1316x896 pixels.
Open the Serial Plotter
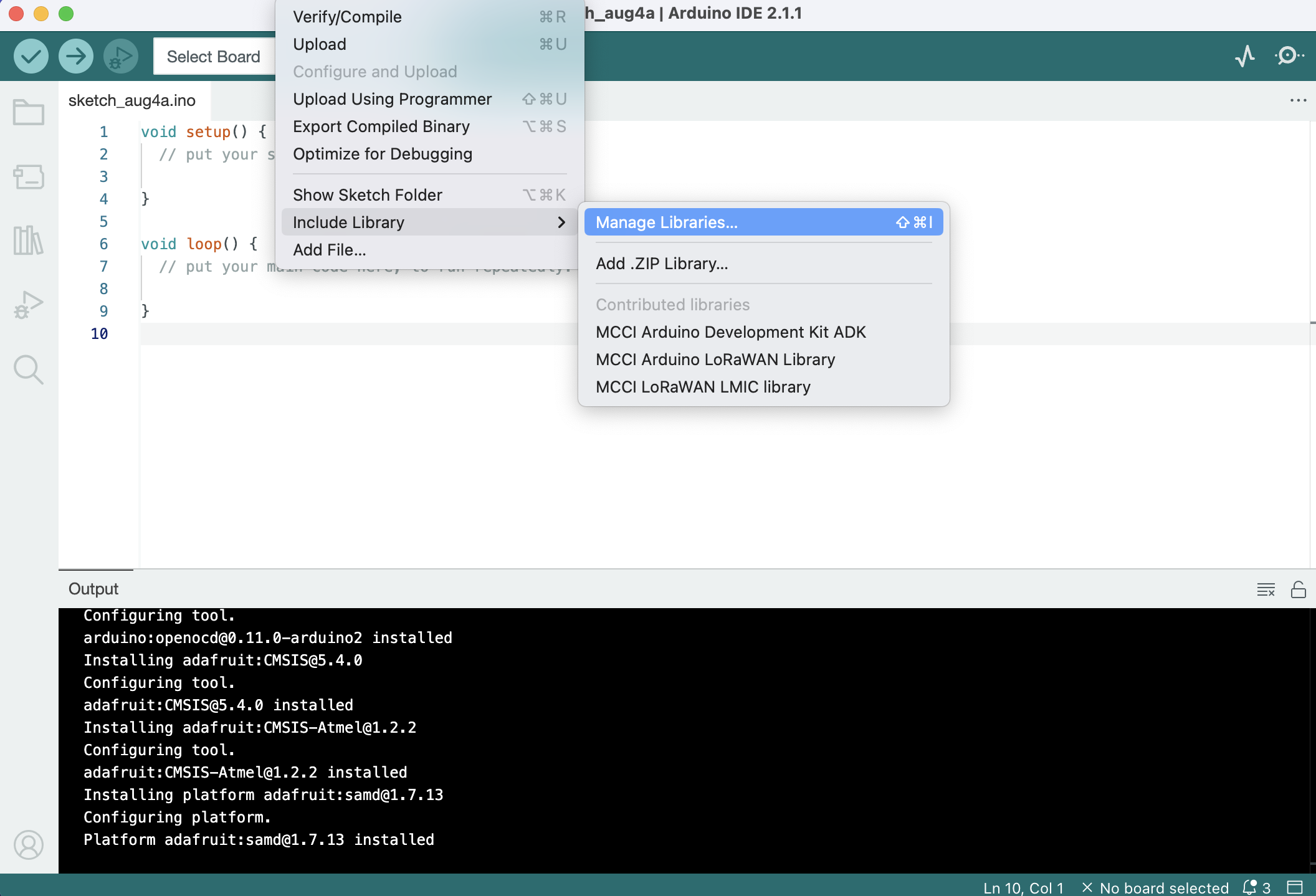[x=1244, y=56]
